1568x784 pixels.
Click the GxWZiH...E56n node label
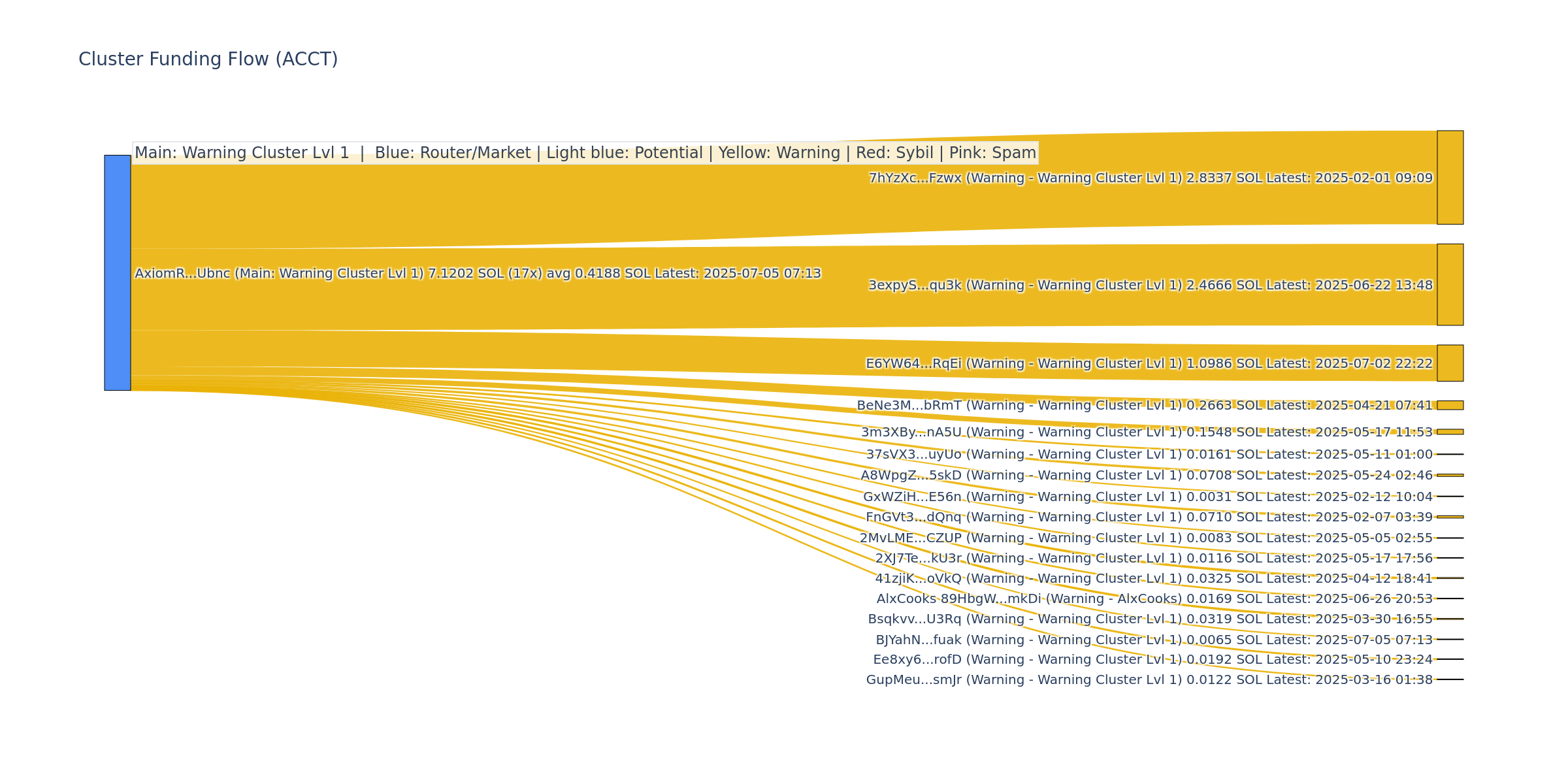(1147, 497)
